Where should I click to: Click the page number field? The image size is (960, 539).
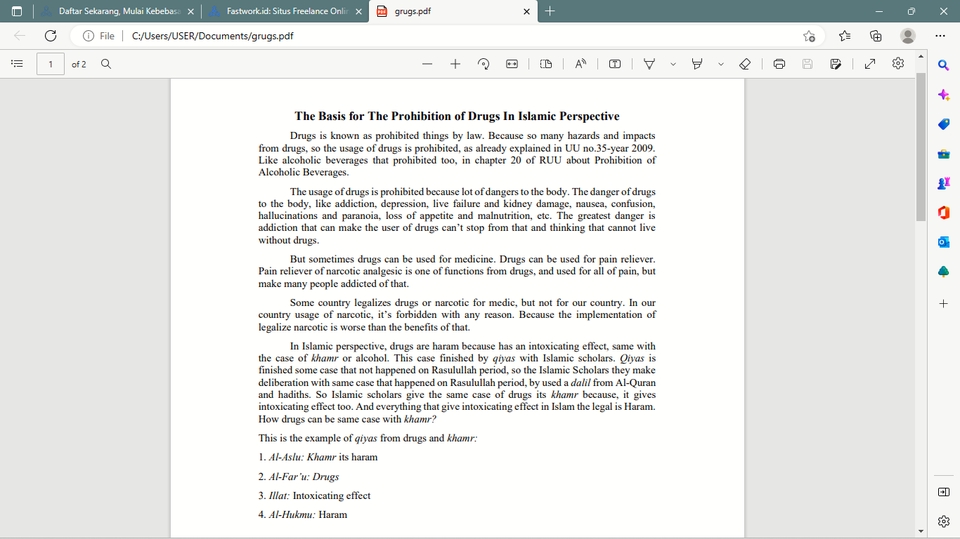(x=50, y=64)
